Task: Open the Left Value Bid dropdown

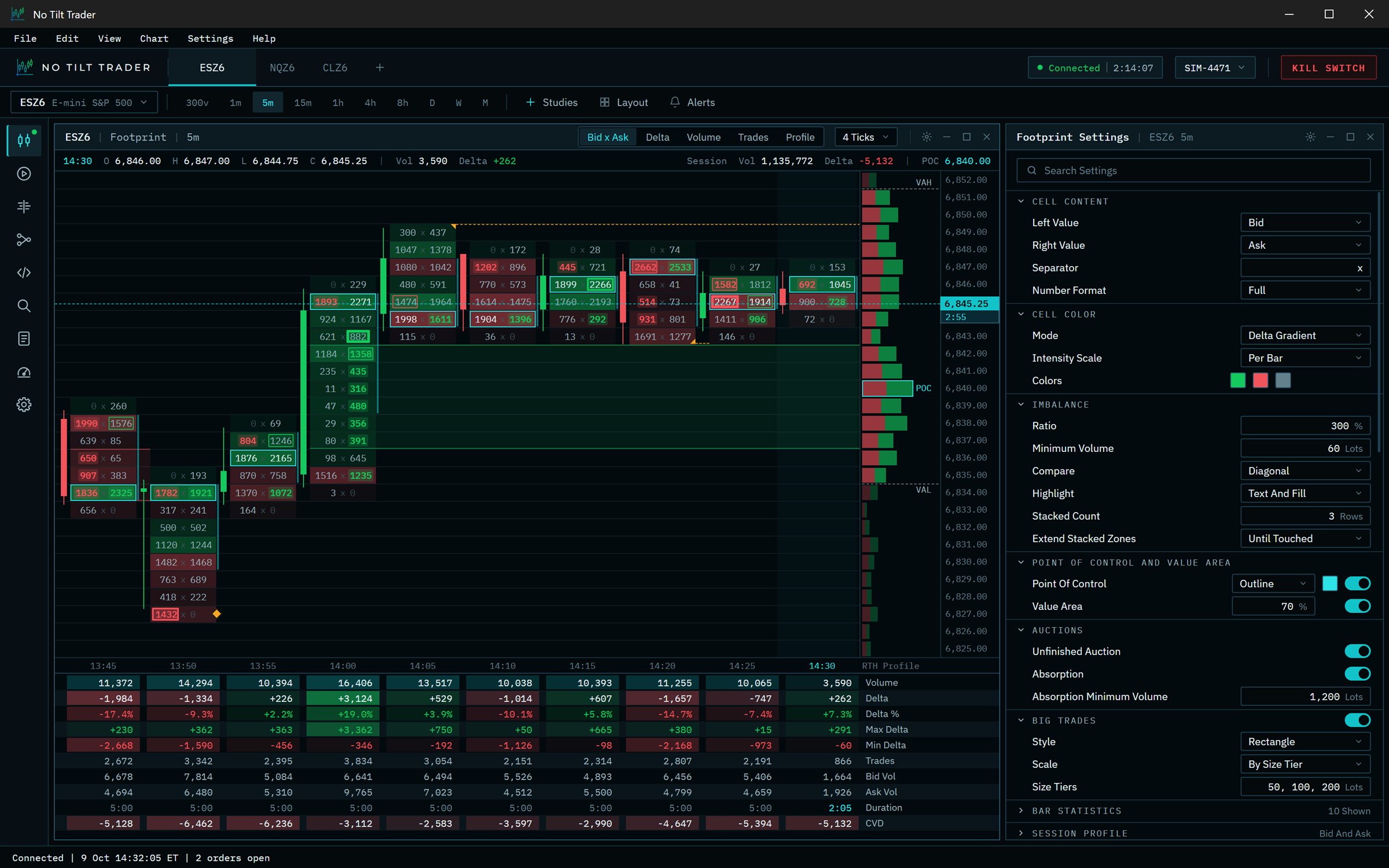Action: (x=1305, y=223)
